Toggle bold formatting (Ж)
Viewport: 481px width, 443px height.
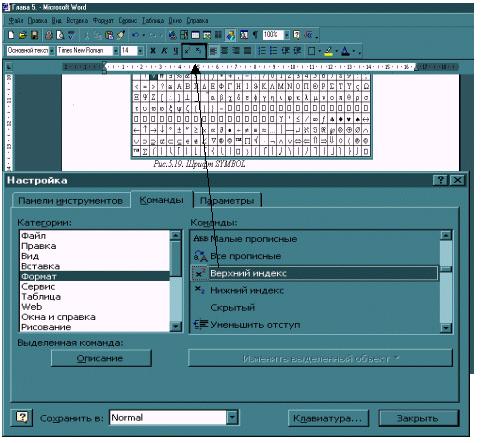(153, 51)
